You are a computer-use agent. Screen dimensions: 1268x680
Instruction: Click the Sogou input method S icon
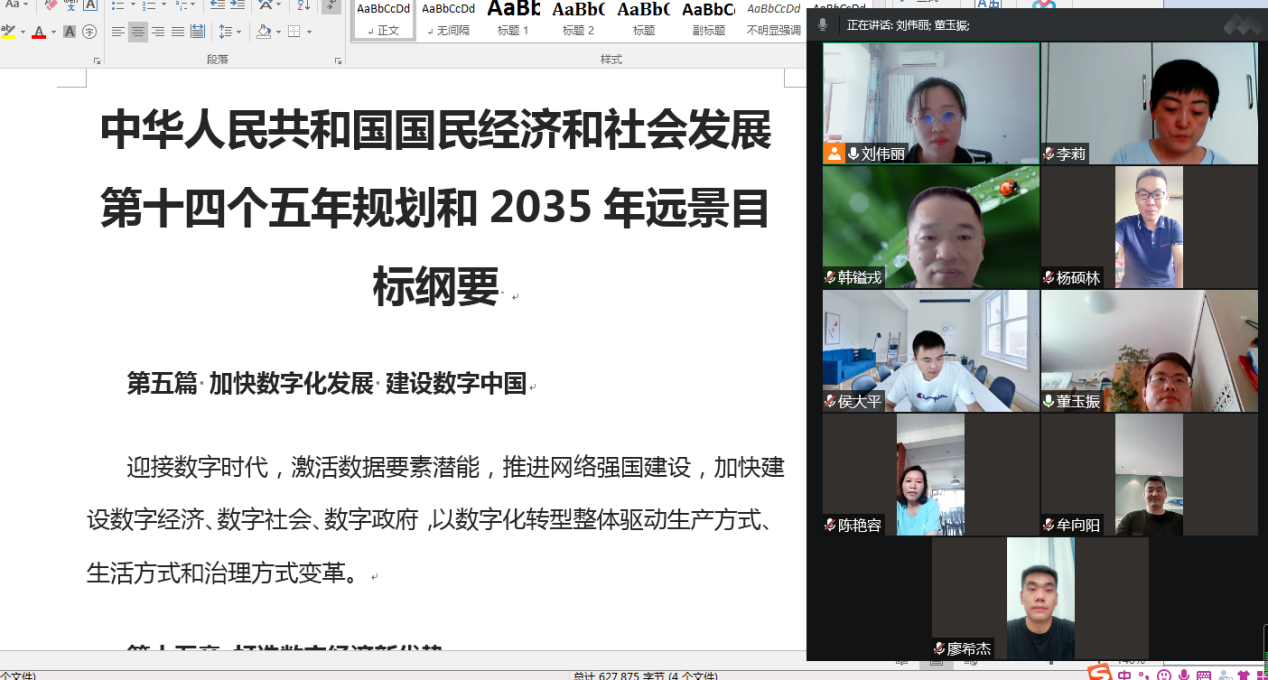[1099, 673]
